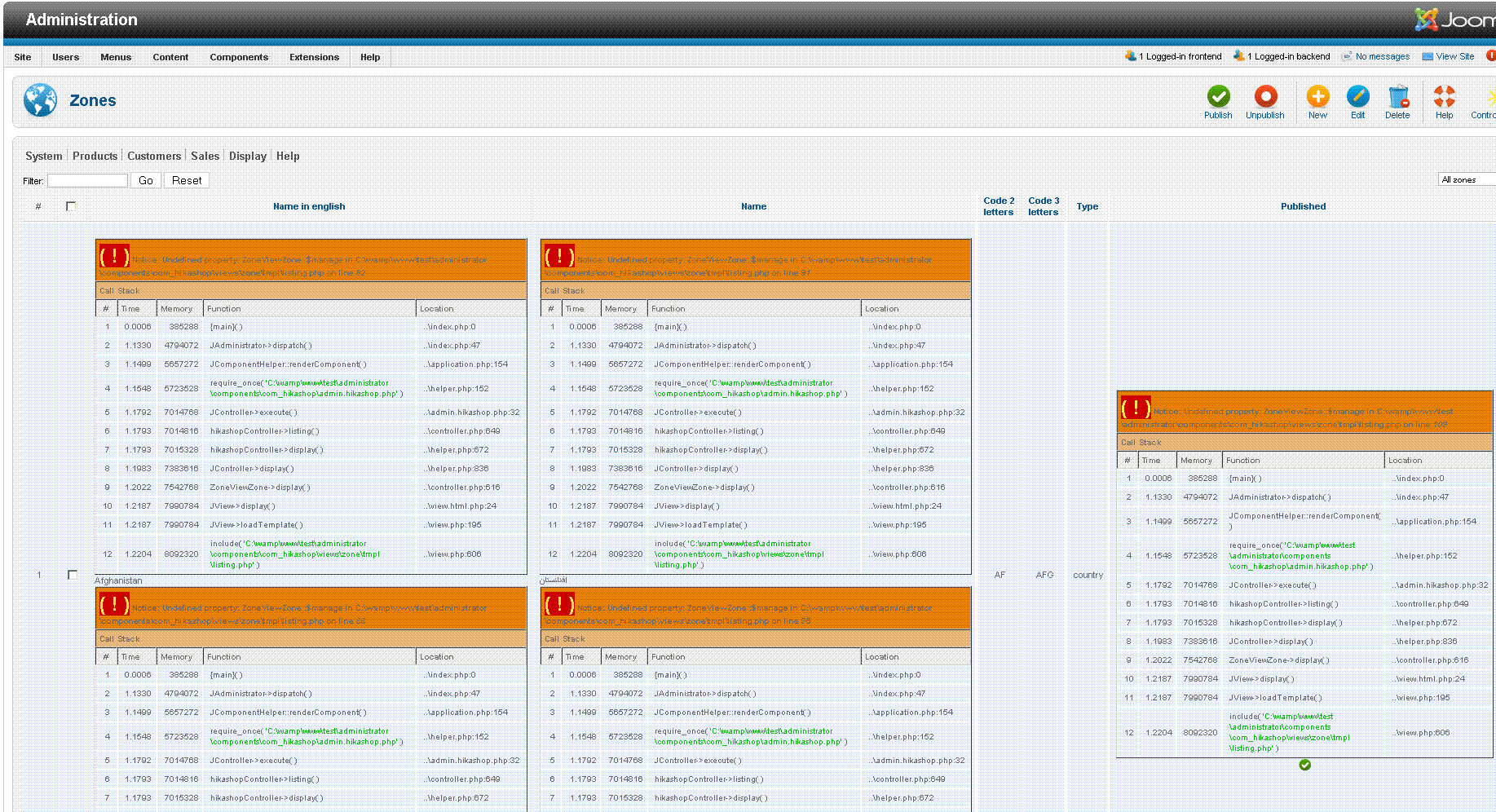Toggle published green check for Afghanistan
The image size is (1496, 812).
tap(1304, 765)
